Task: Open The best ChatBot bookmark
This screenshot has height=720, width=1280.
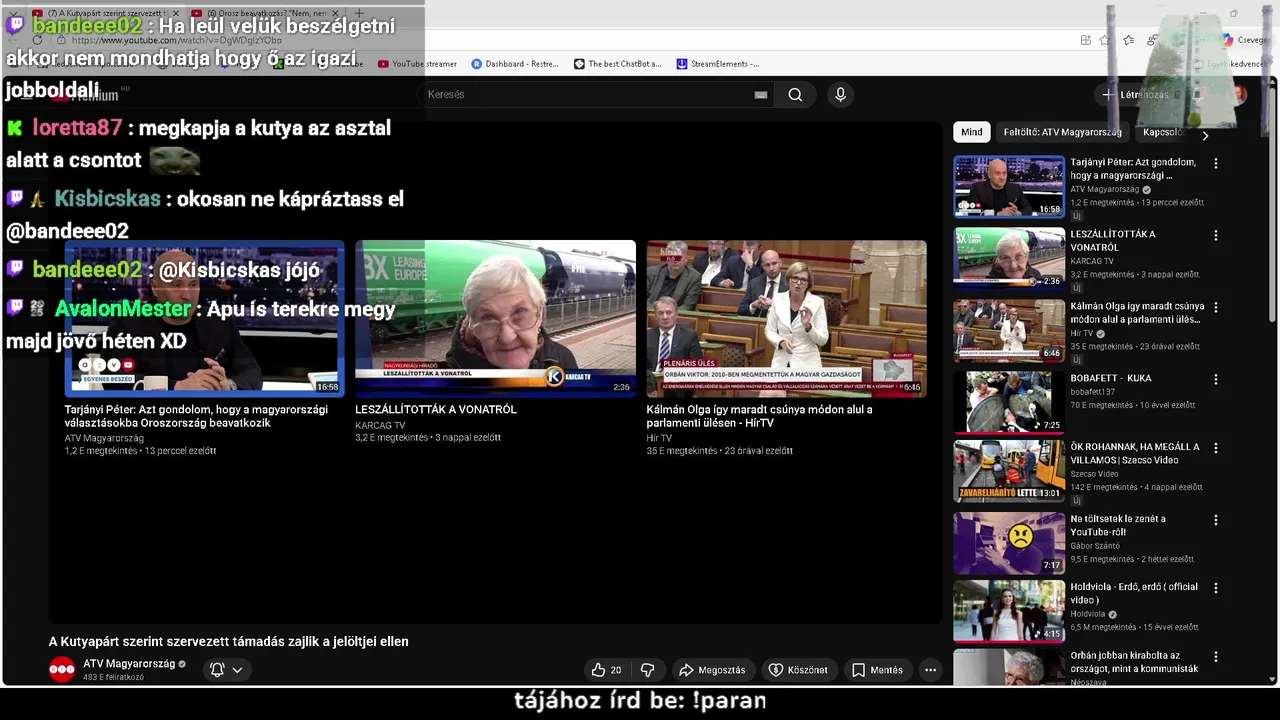Action: [x=618, y=64]
